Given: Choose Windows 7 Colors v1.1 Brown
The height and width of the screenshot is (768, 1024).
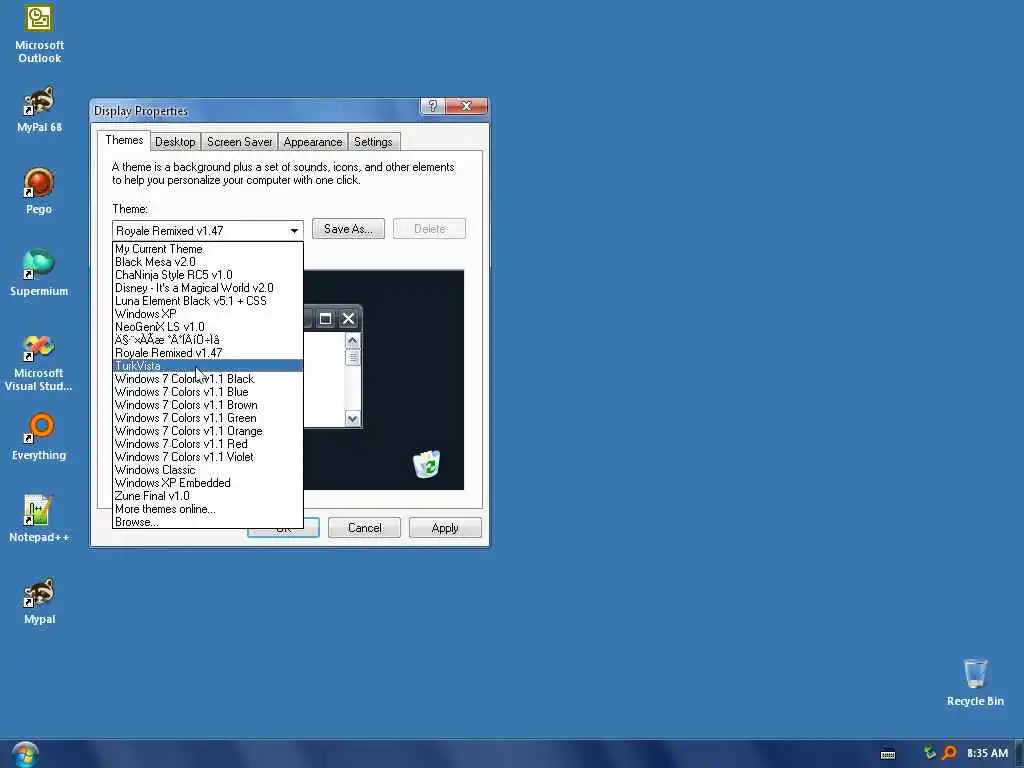Looking at the screenshot, I should (208, 405).
